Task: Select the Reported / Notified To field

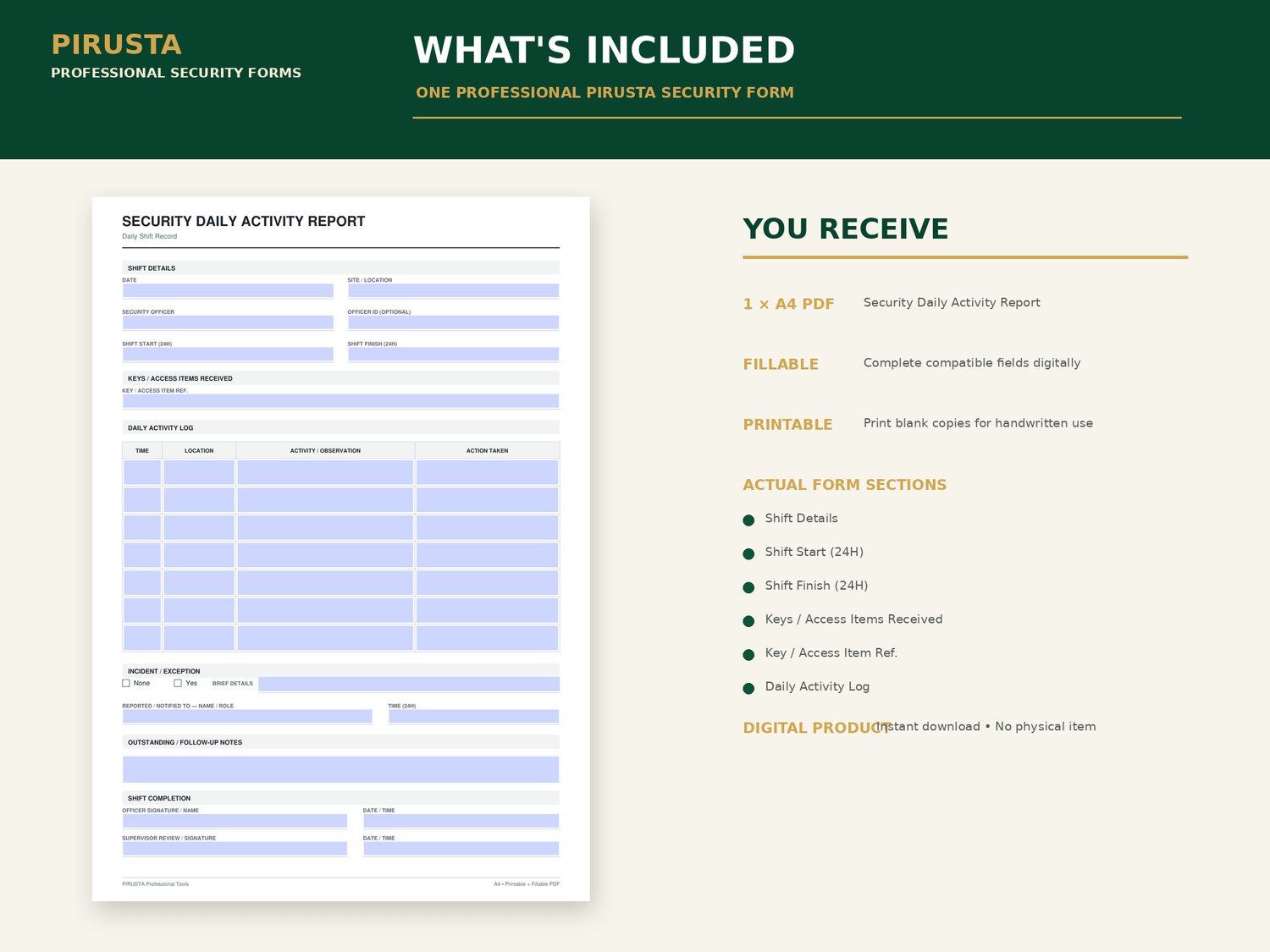Action: pos(247,717)
